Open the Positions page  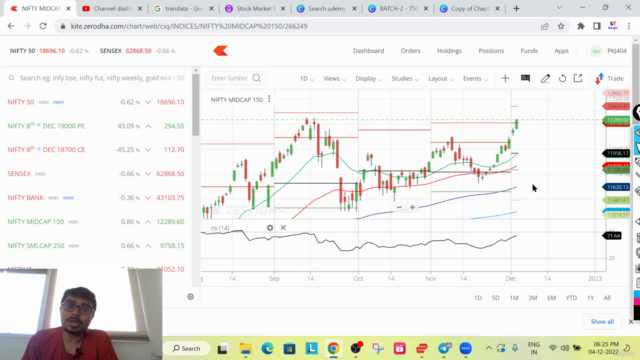click(x=491, y=51)
